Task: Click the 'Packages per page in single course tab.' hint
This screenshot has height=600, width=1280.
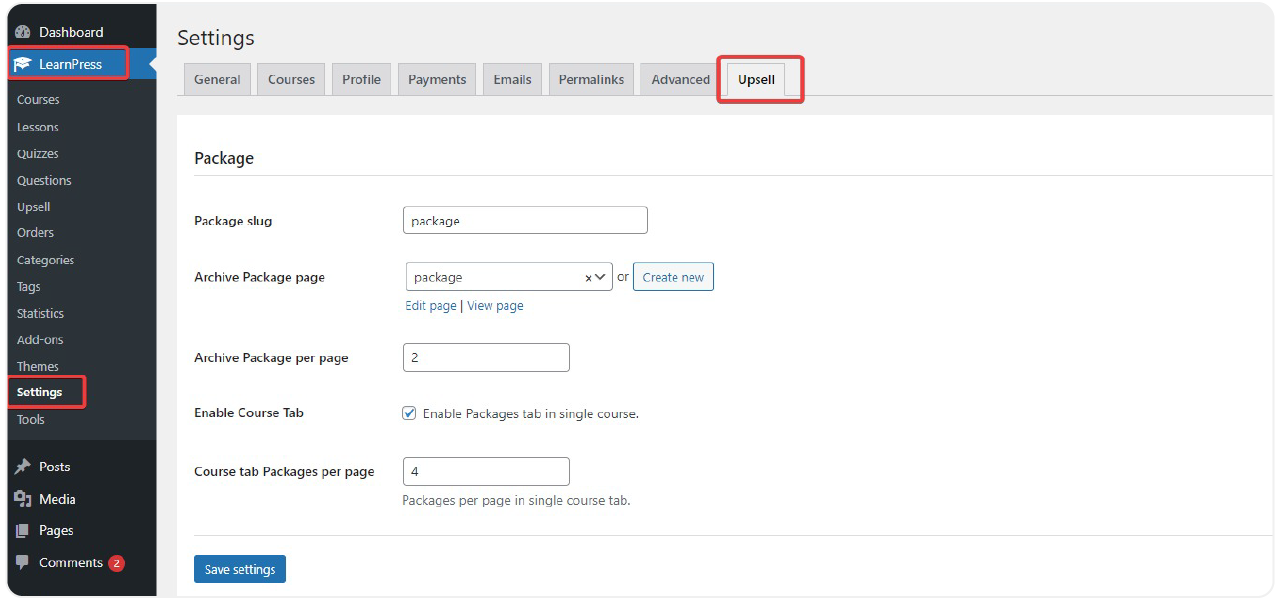Action: [516, 500]
